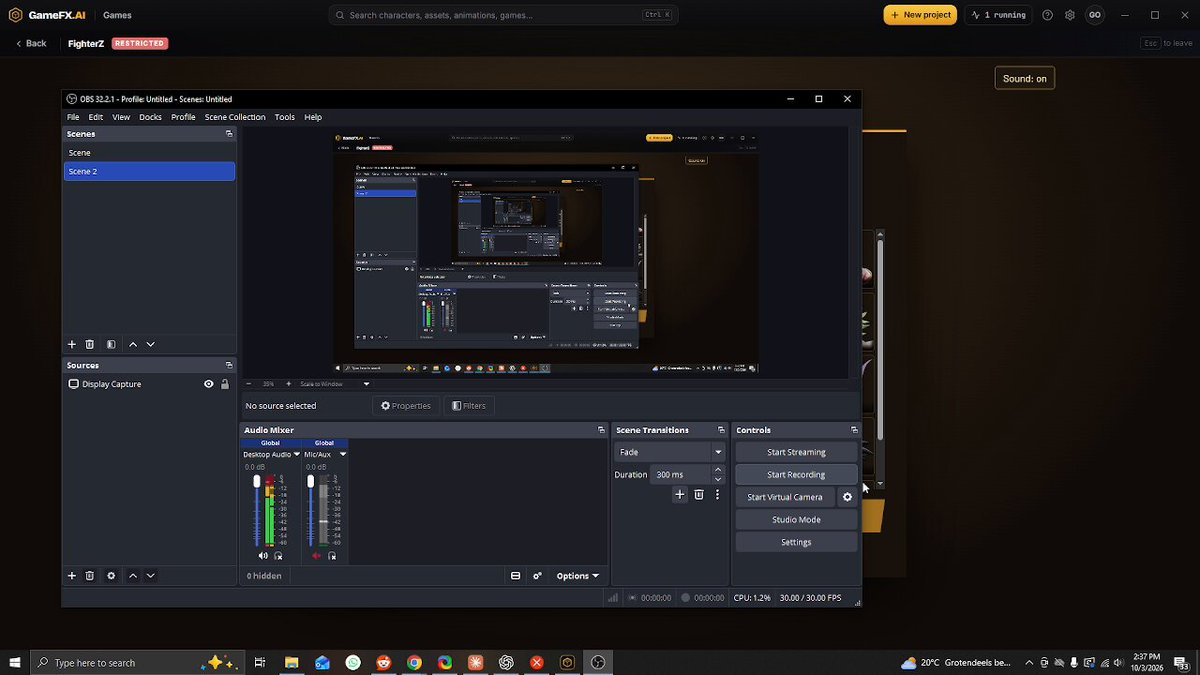Mute Desktop Audio speaker icon

(263, 556)
